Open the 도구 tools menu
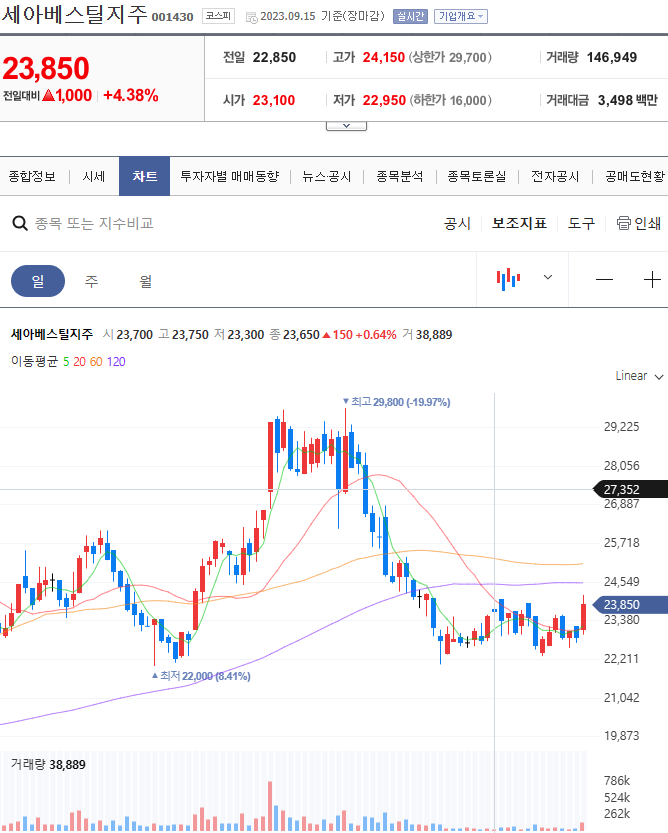 click(581, 223)
